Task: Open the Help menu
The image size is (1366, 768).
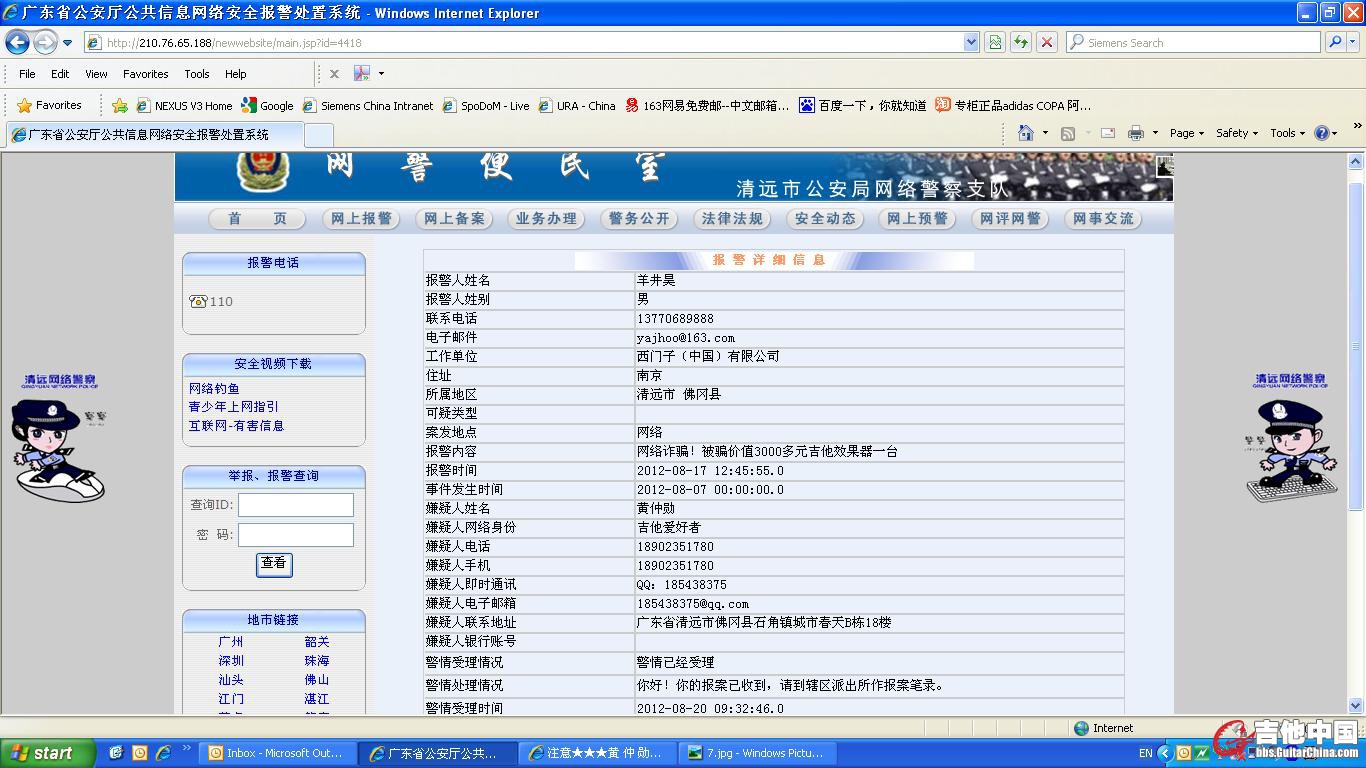Action: [235, 74]
